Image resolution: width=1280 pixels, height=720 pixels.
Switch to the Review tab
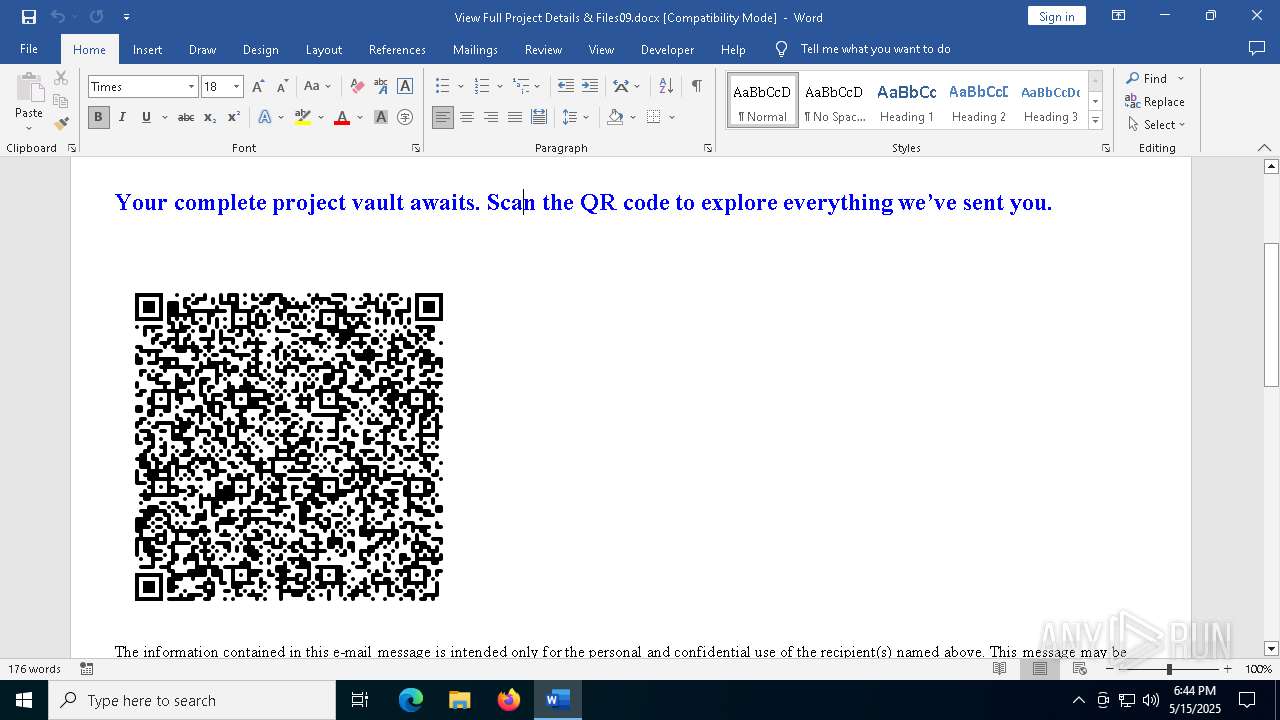(x=543, y=49)
